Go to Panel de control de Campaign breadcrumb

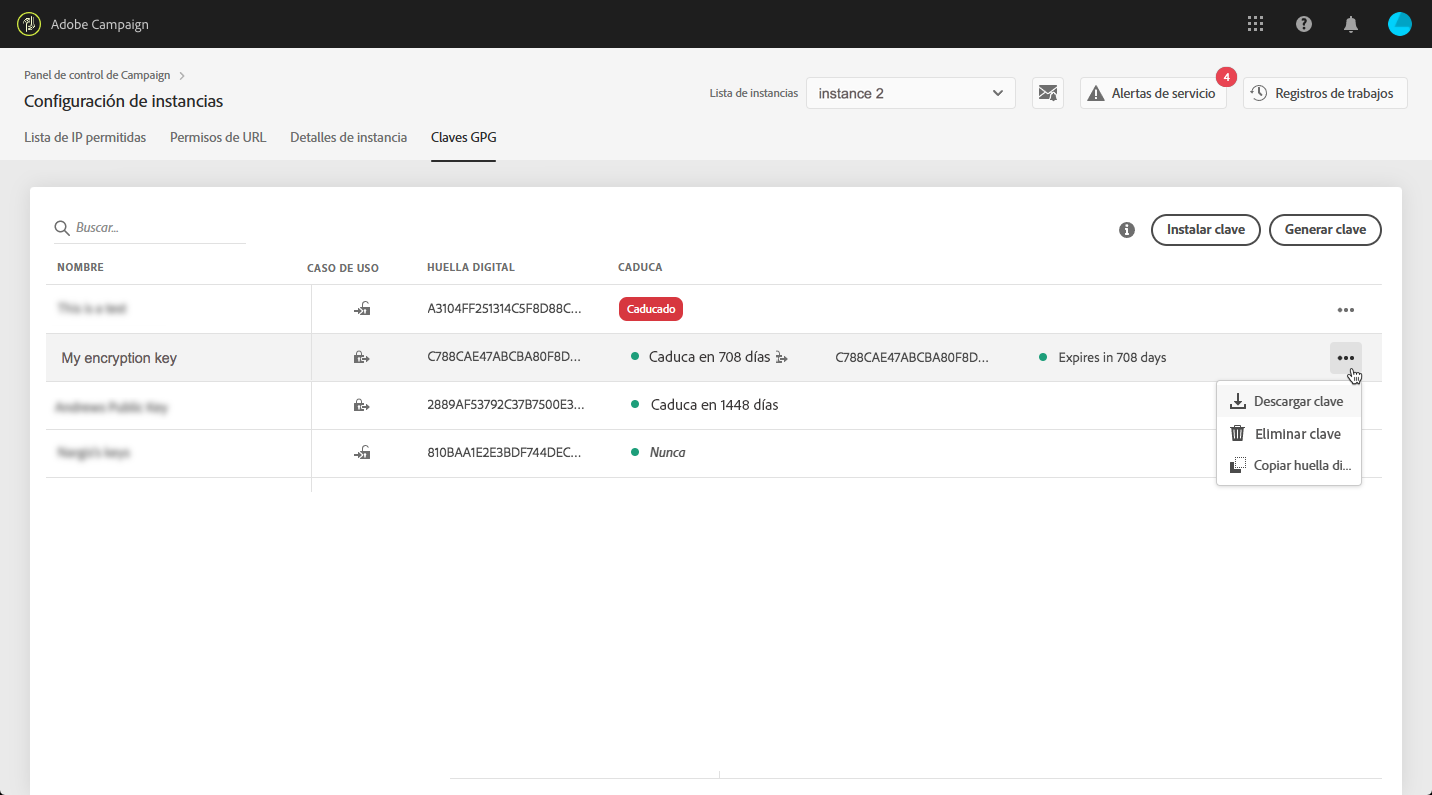[97, 75]
